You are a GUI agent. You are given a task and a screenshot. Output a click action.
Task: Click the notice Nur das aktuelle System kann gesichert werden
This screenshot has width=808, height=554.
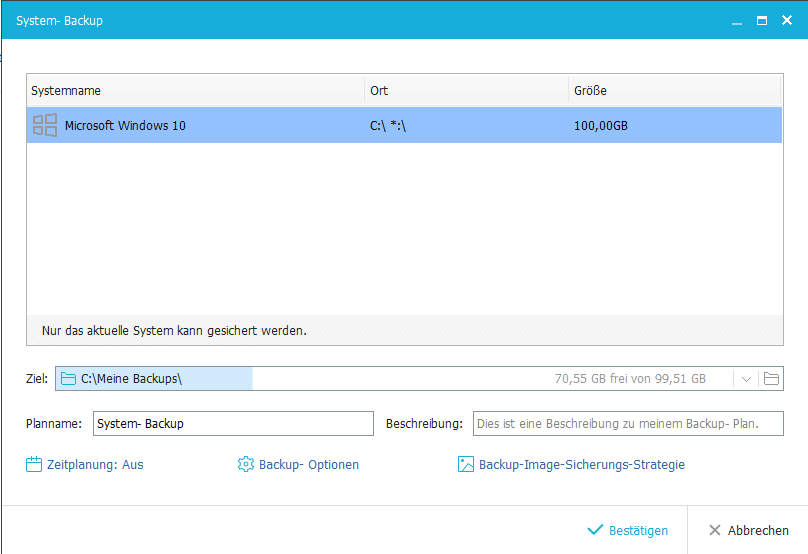point(174,330)
